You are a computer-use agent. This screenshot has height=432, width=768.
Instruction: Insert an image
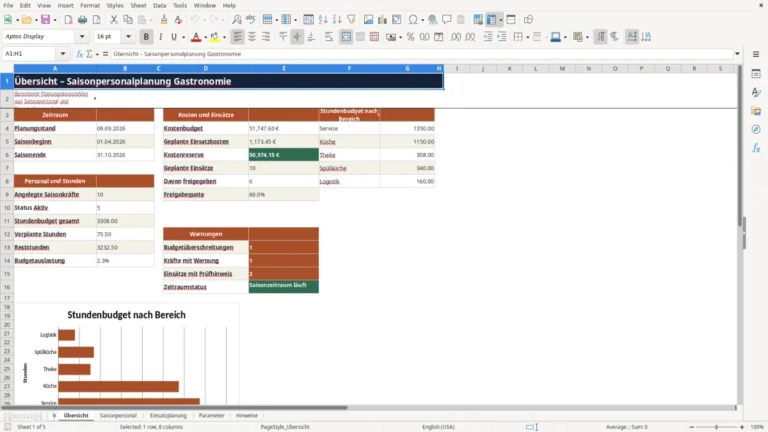pyautogui.click(x=368, y=20)
